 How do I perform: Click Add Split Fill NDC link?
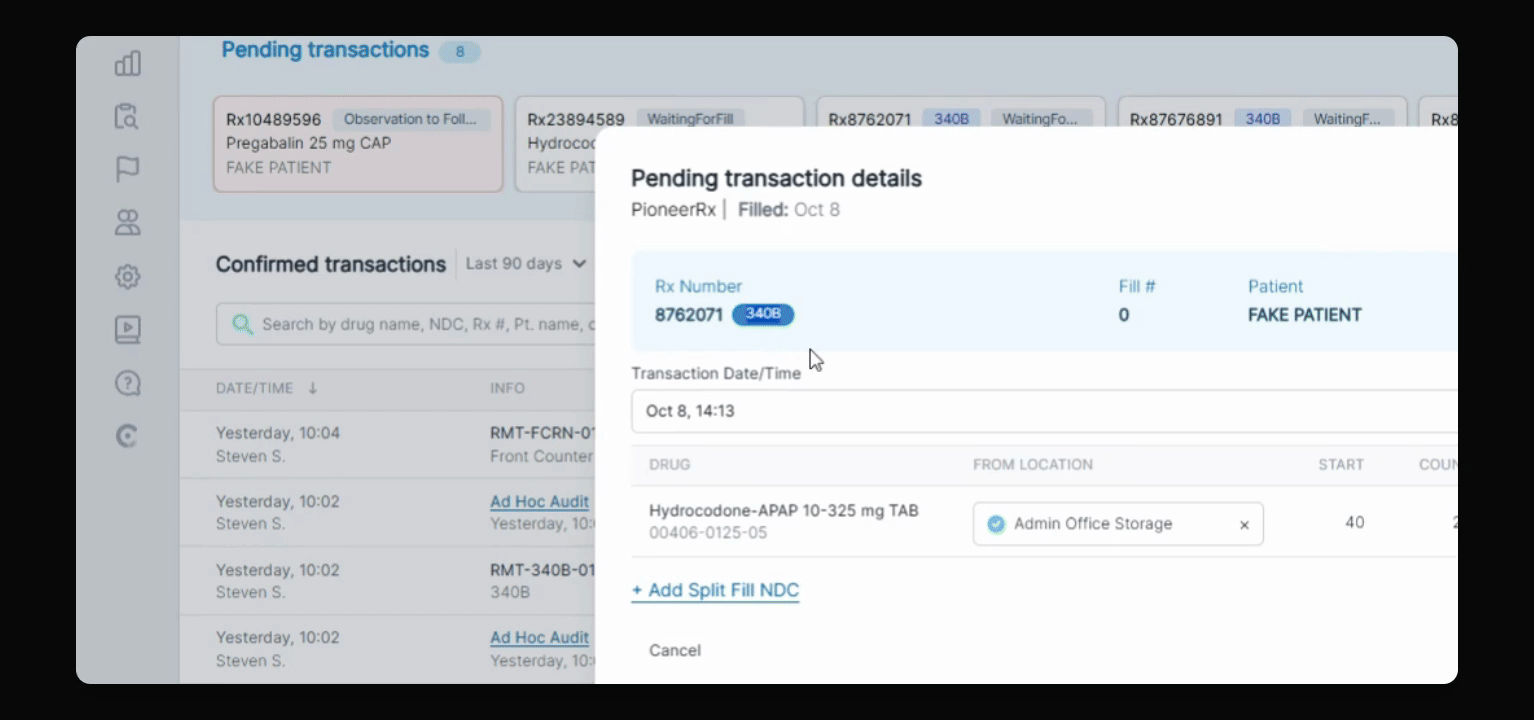[x=715, y=590]
